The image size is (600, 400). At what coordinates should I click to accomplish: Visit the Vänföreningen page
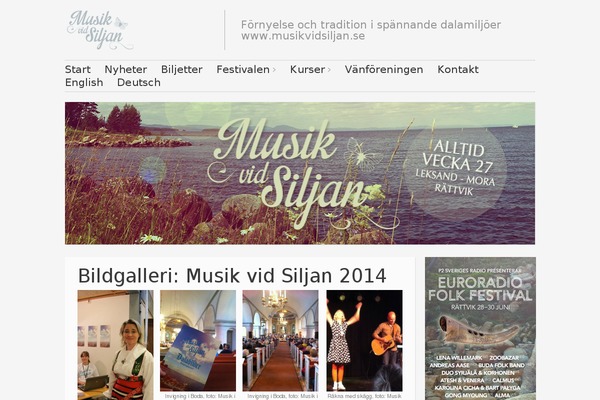(384, 69)
